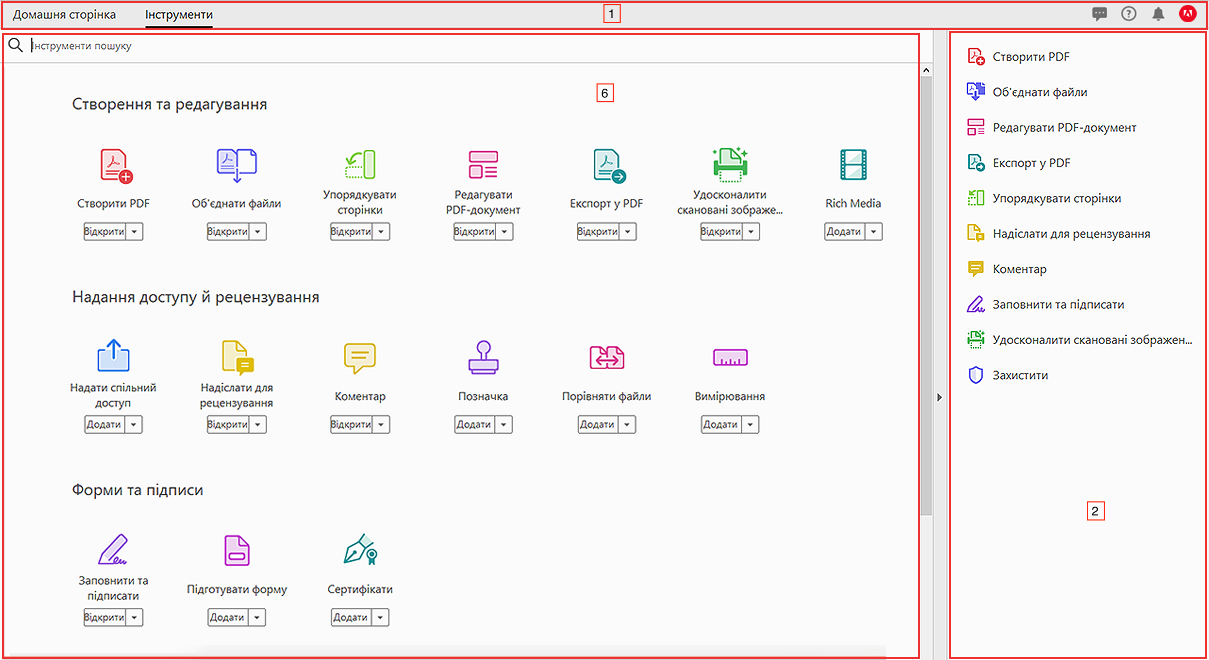Click the Відкрити button under Удосконалити скановані зображення
The height and width of the screenshot is (660, 1209).
[722, 231]
